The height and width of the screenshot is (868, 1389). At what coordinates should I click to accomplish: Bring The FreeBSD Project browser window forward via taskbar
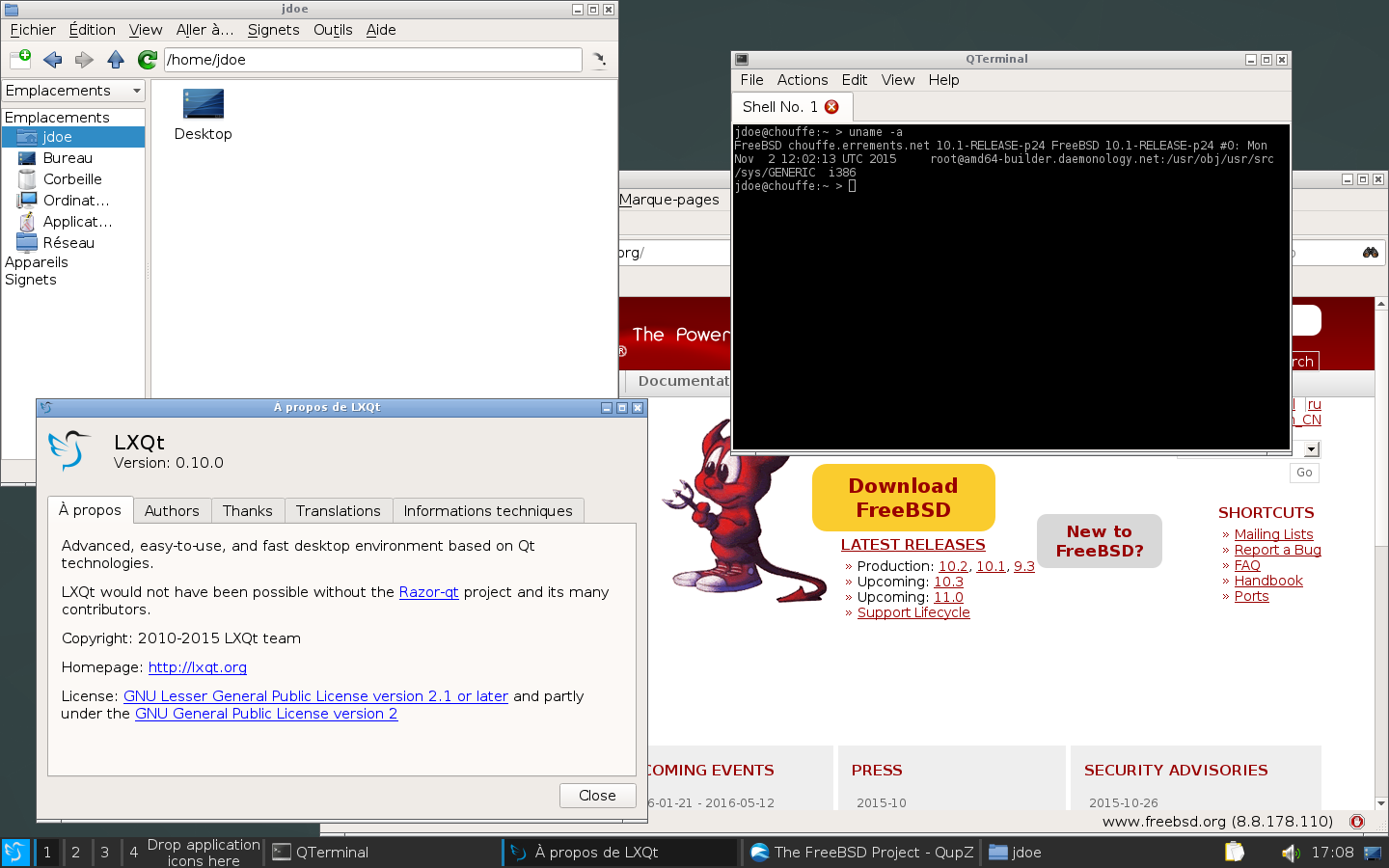[x=861, y=853]
